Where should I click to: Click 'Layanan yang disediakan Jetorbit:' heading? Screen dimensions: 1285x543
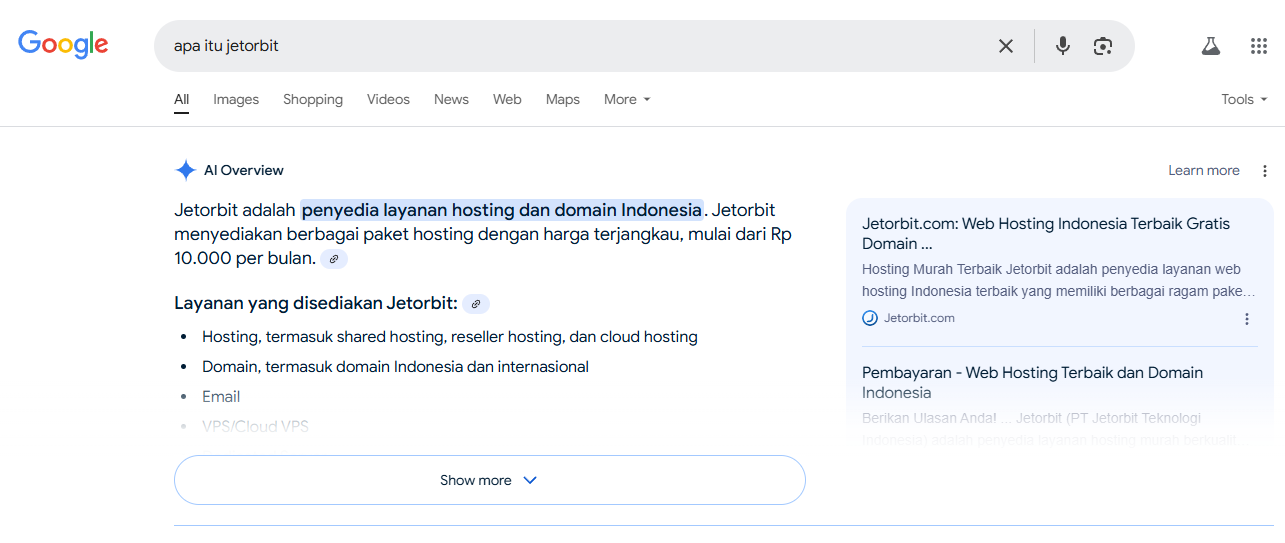click(316, 304)
